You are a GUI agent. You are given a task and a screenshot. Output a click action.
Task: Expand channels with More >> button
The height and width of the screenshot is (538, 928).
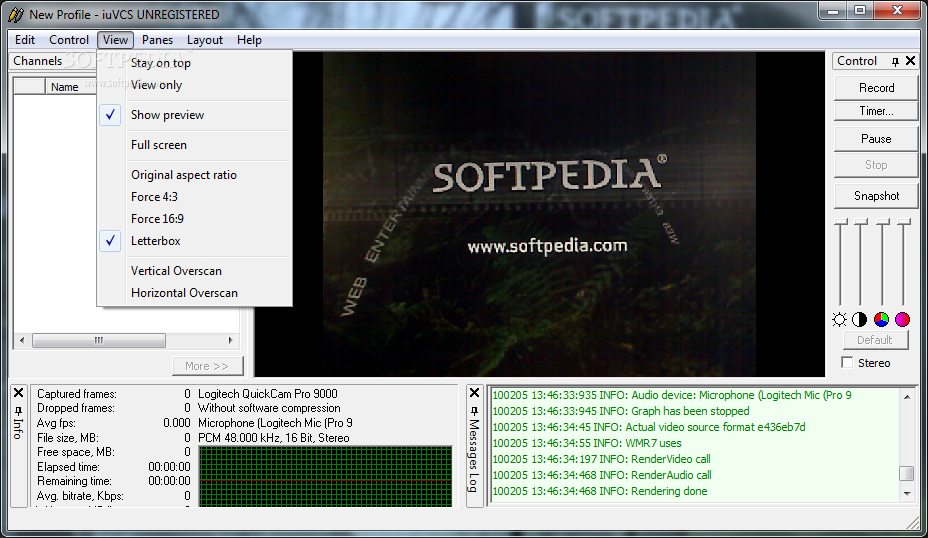click(x=207, y=366)
